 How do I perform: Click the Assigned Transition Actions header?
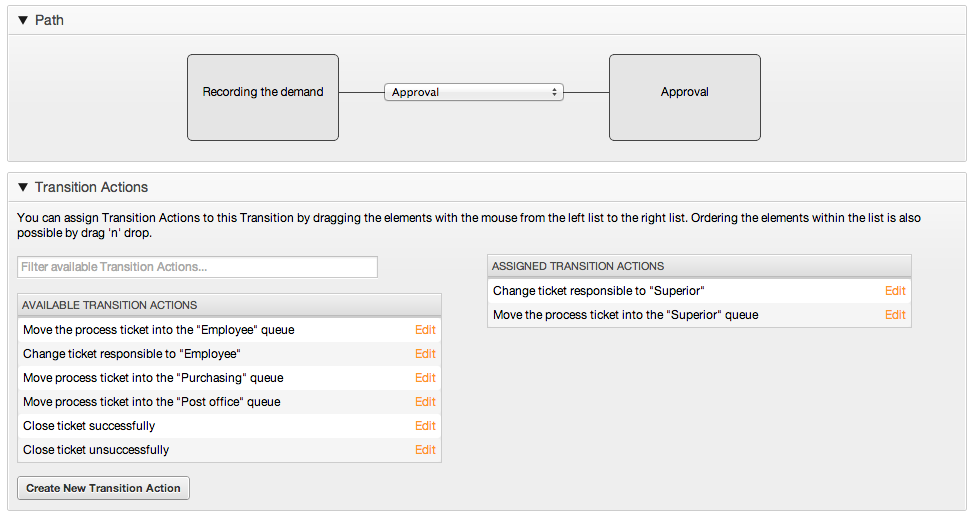(699, 266)
